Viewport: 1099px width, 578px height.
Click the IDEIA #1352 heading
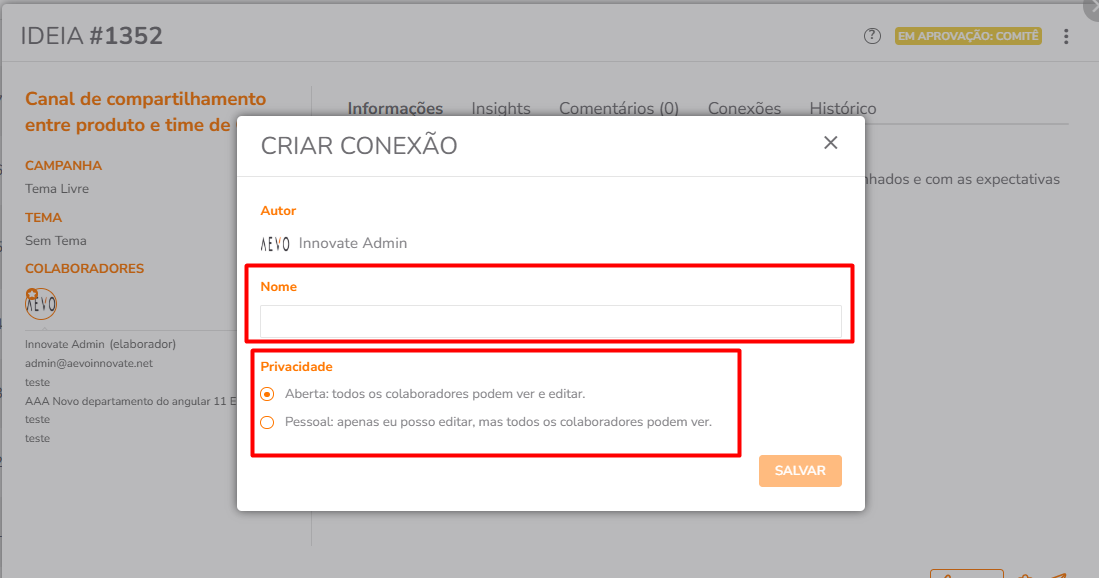click(92, 36)
